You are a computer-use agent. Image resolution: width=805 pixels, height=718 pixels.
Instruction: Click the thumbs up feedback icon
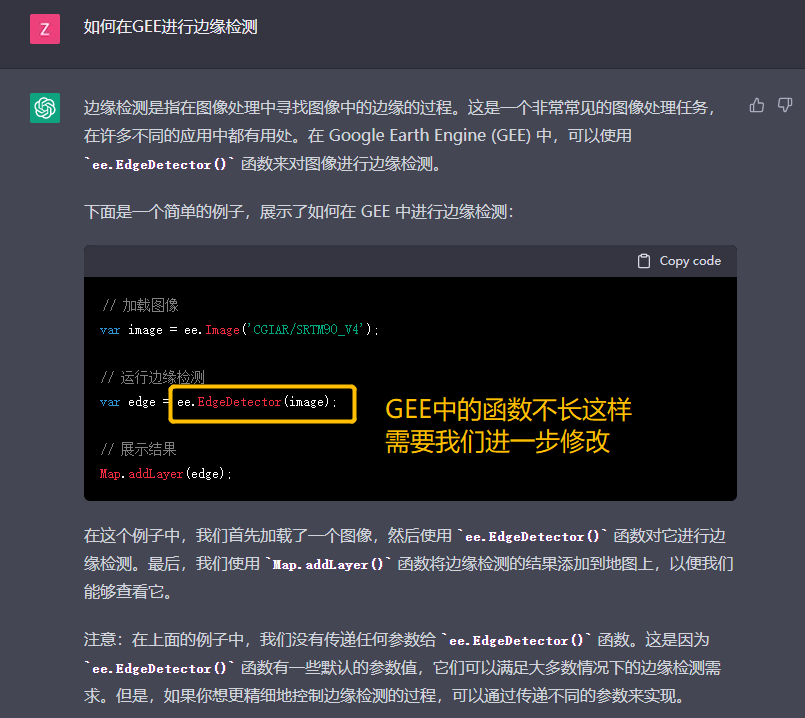(756, 105)
